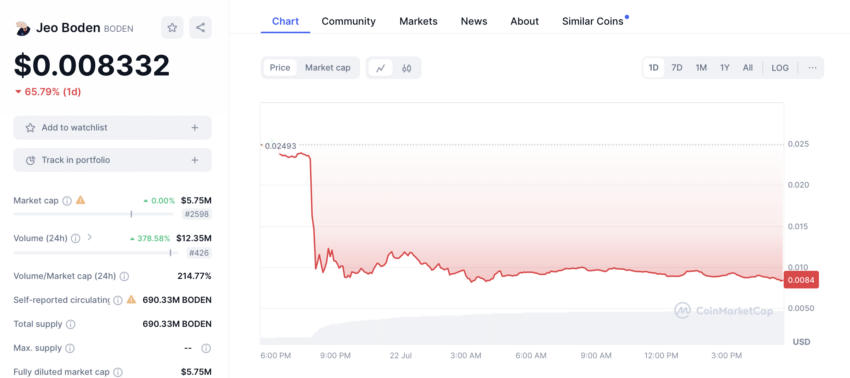
Task: Expand Add to watlist plus sign
Action: [x=195, y=128]
